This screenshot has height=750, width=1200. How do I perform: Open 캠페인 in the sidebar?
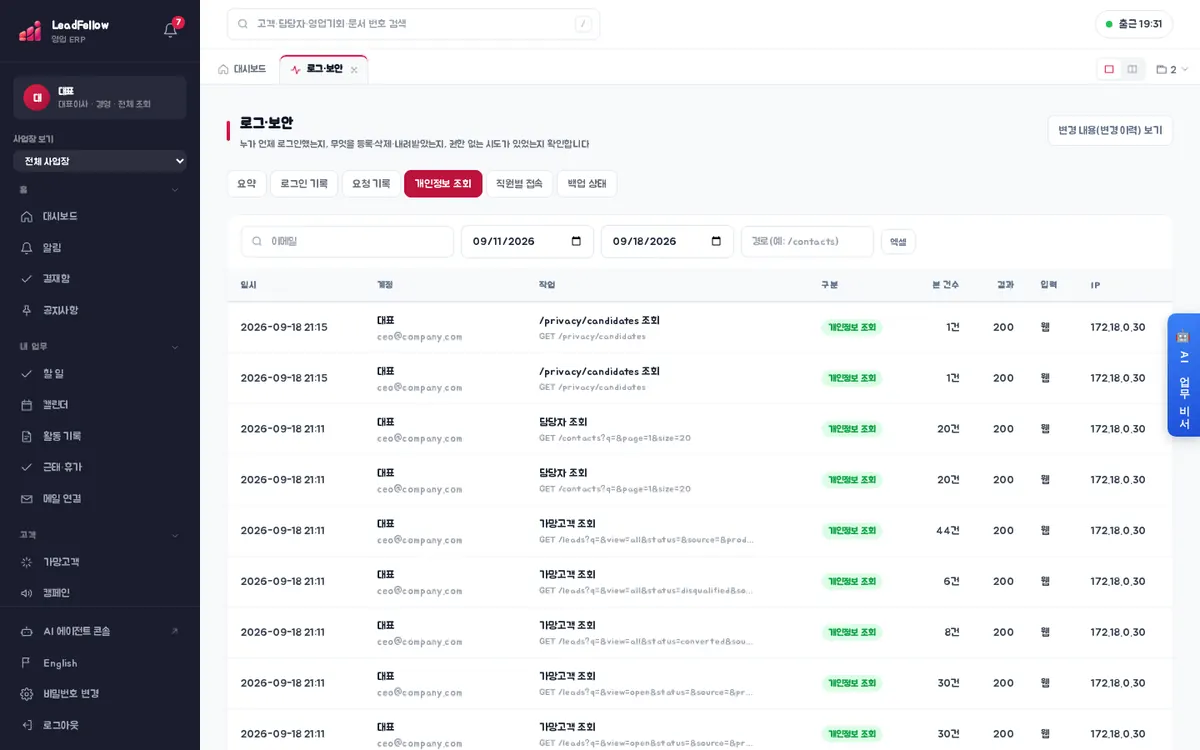point(100,593)
